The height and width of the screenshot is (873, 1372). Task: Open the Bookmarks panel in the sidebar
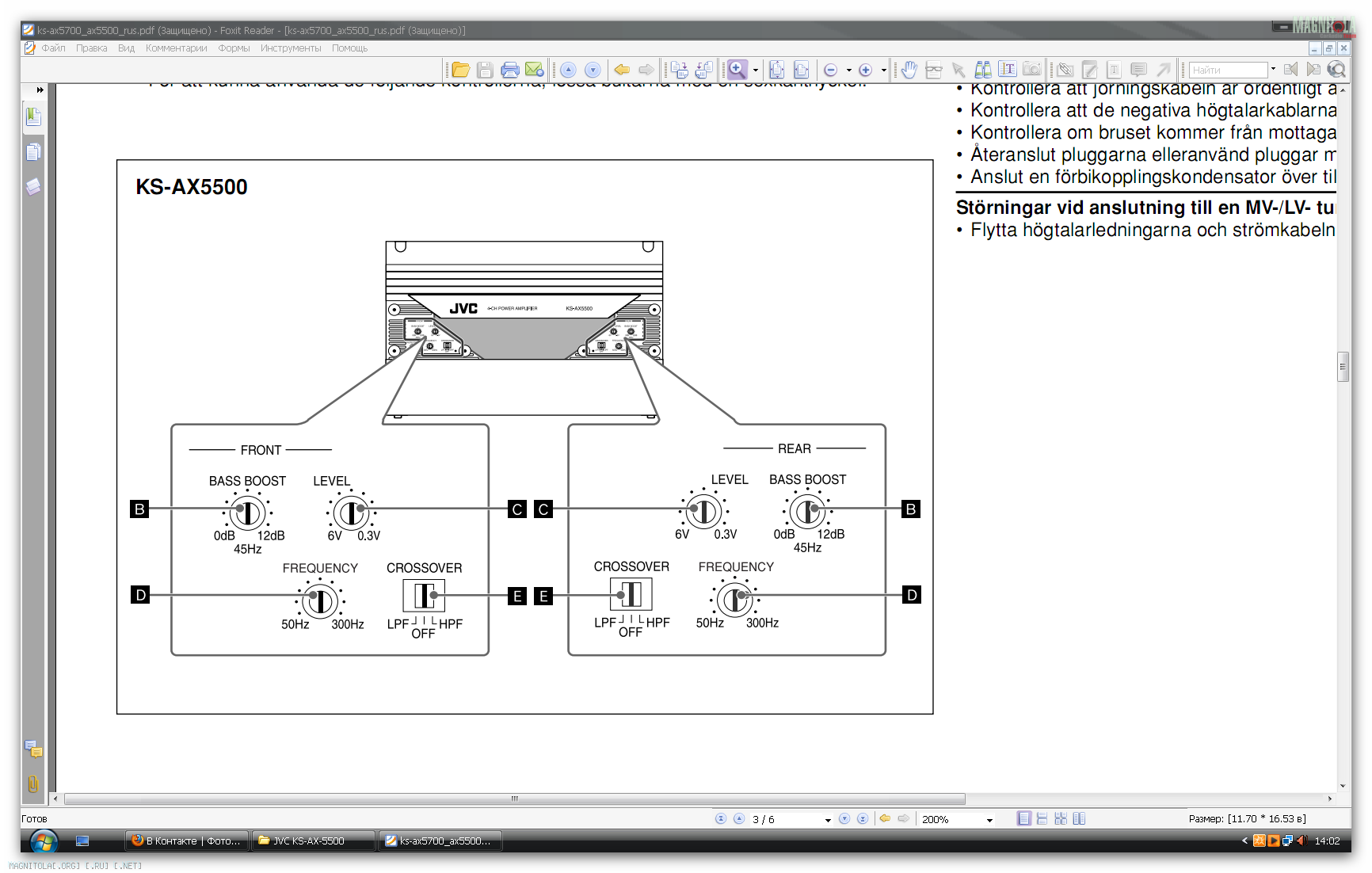(x=33, y=117)
